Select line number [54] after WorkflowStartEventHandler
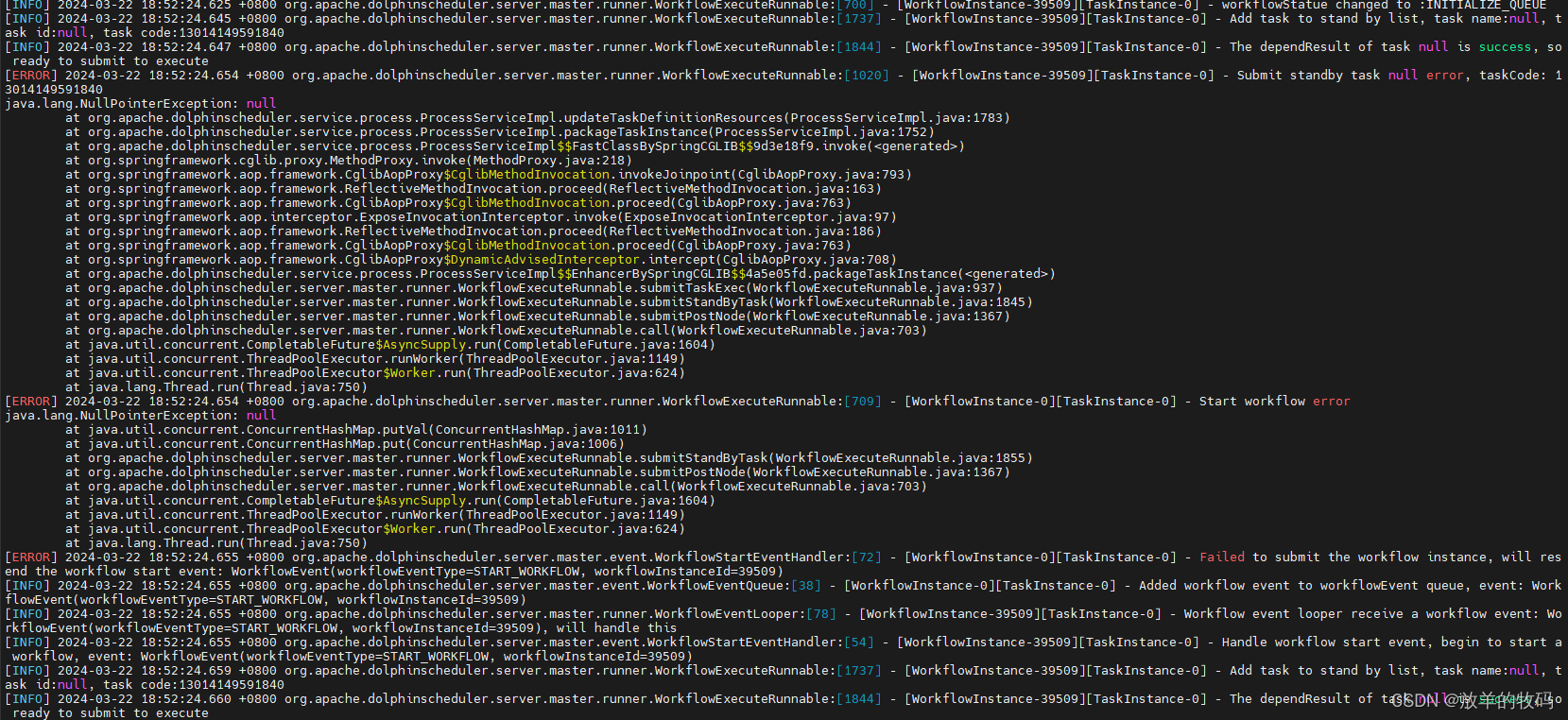Screen dimensions: 1568x720 click(x=859, y=642)
